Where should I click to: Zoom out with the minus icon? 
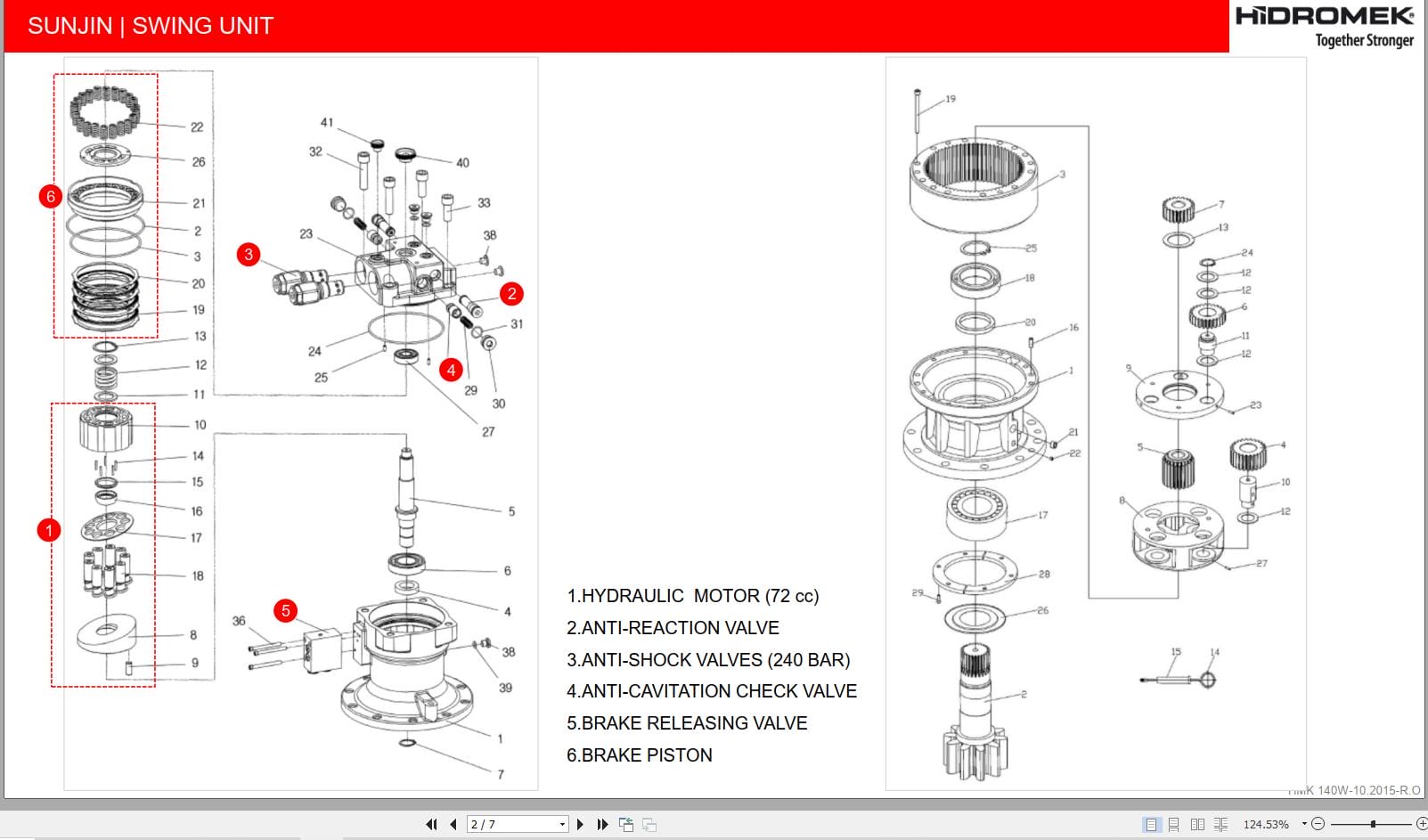coord(1319,824)
